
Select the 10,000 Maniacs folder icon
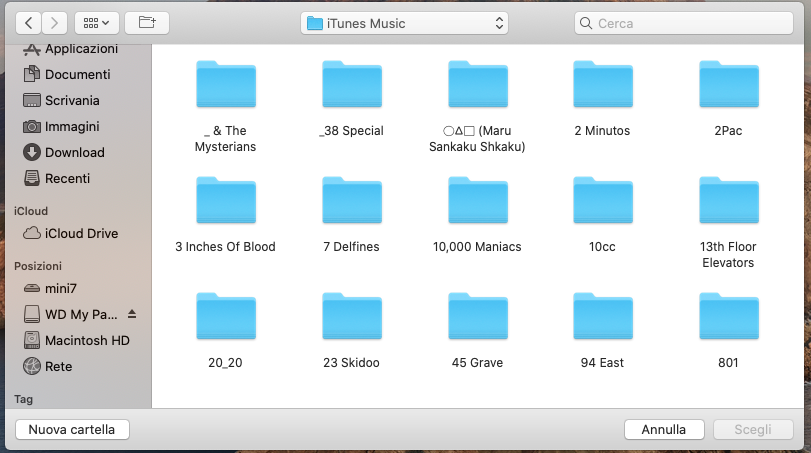pyautogui.click(x=478, y=200)
